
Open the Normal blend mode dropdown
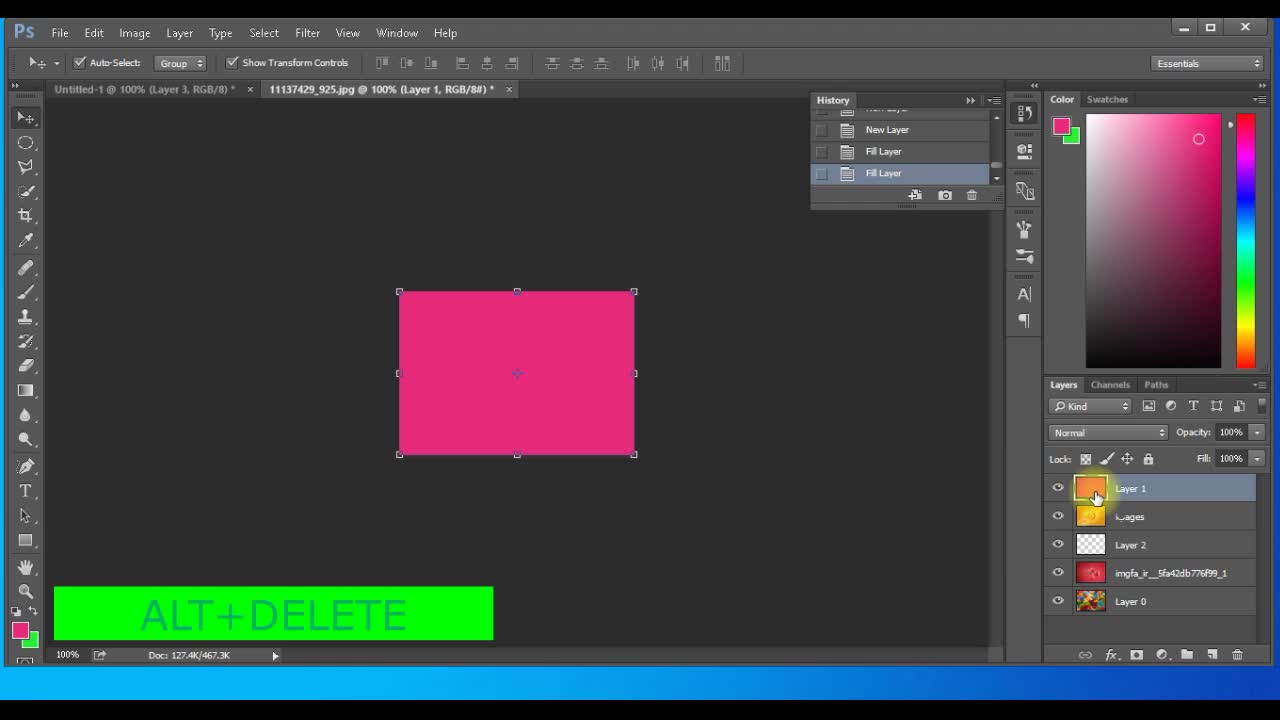[x=1108, y=433]
